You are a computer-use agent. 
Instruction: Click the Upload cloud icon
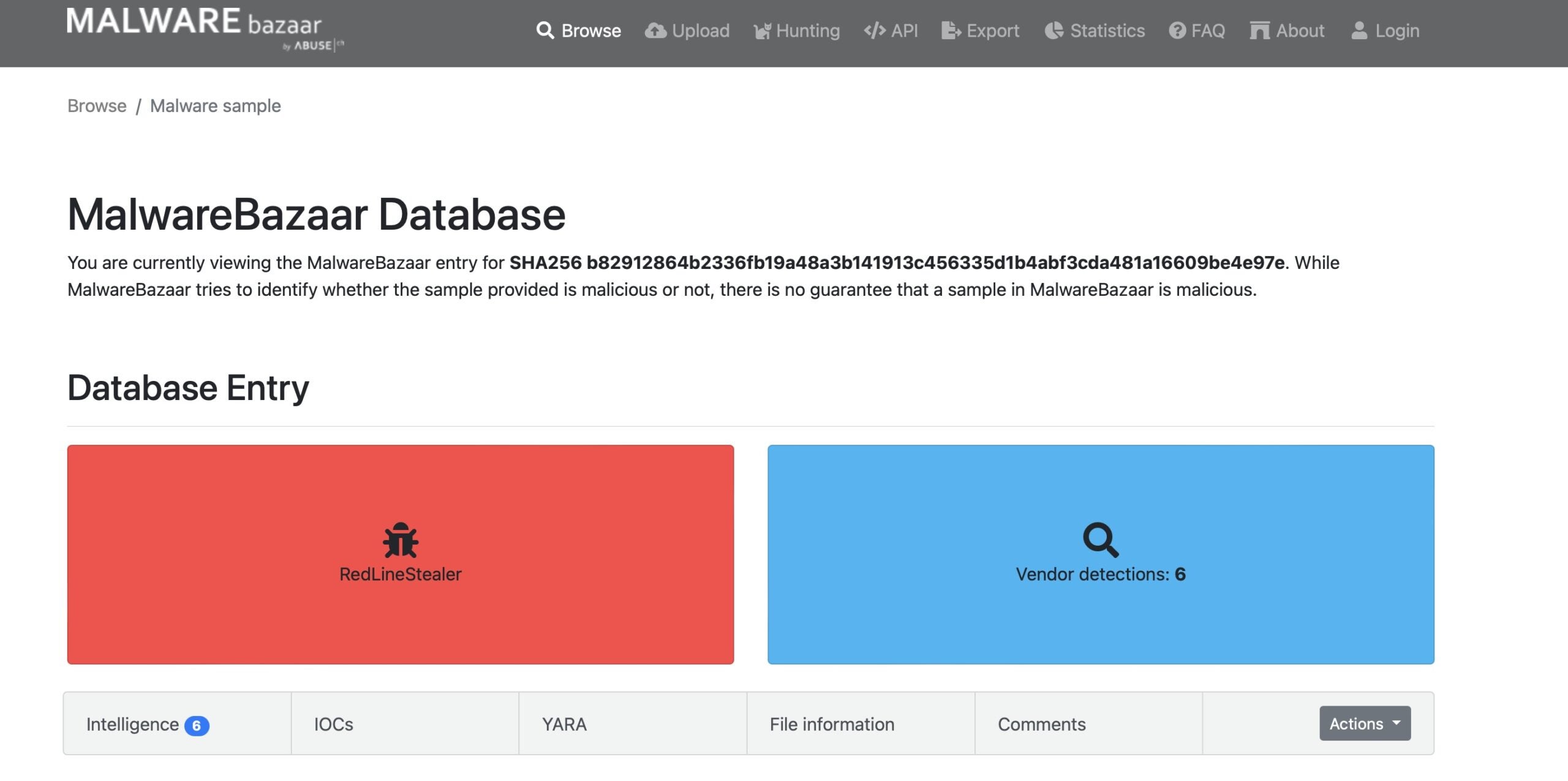point(655,31)
